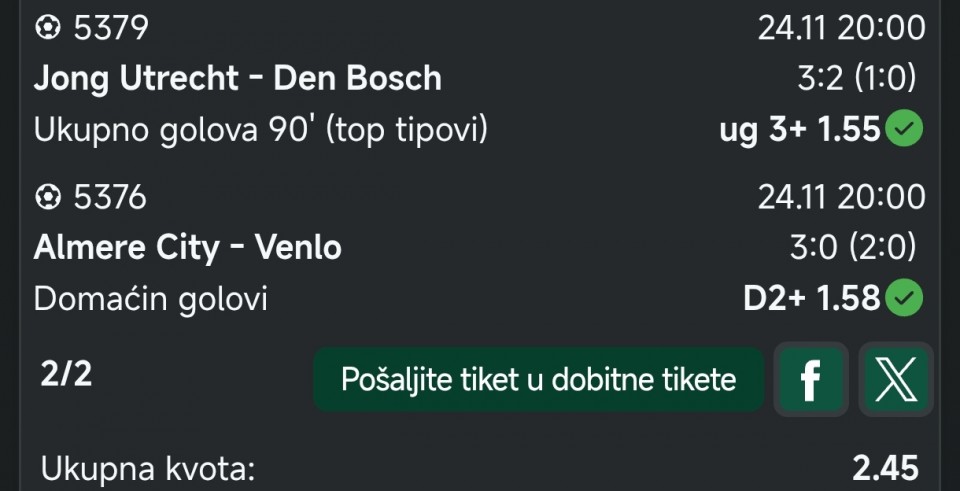The image size is (960, 491).
Task: Click the match code 5376
Action: point(111,198)
